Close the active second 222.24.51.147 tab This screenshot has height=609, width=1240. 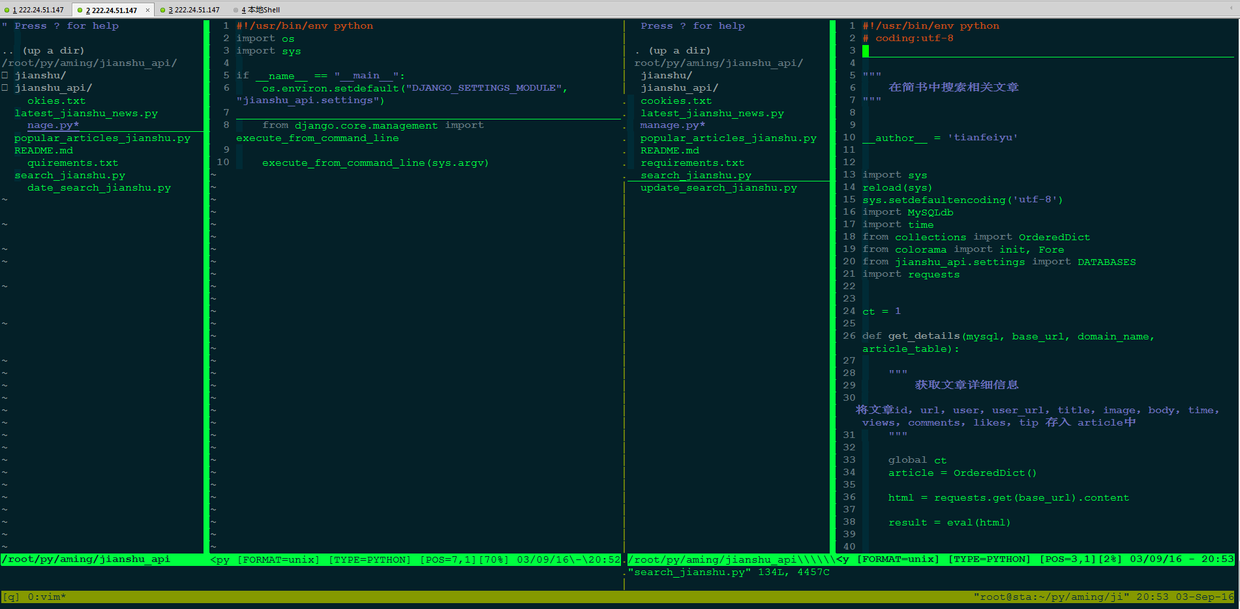click(x=149, y=10)
